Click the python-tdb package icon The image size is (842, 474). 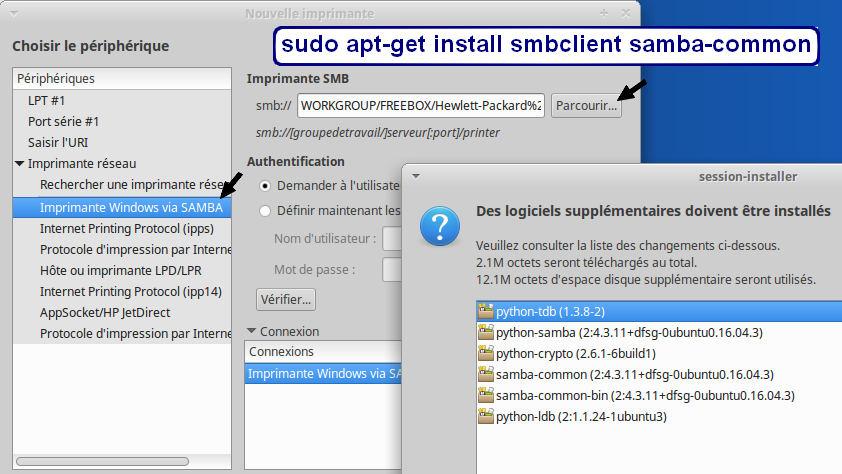click(x=487, y=312)
